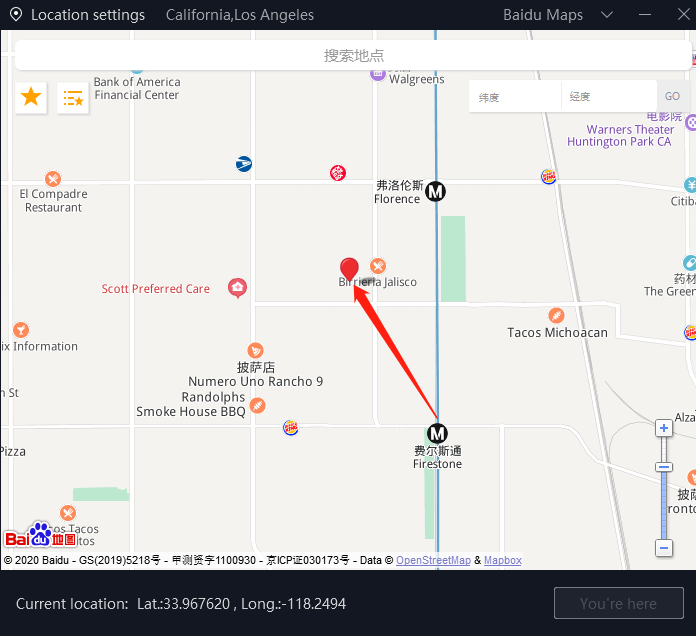
Task: Click the Bank of America Financial Center label
Action: pyautogui.click(x=137, y=88)
